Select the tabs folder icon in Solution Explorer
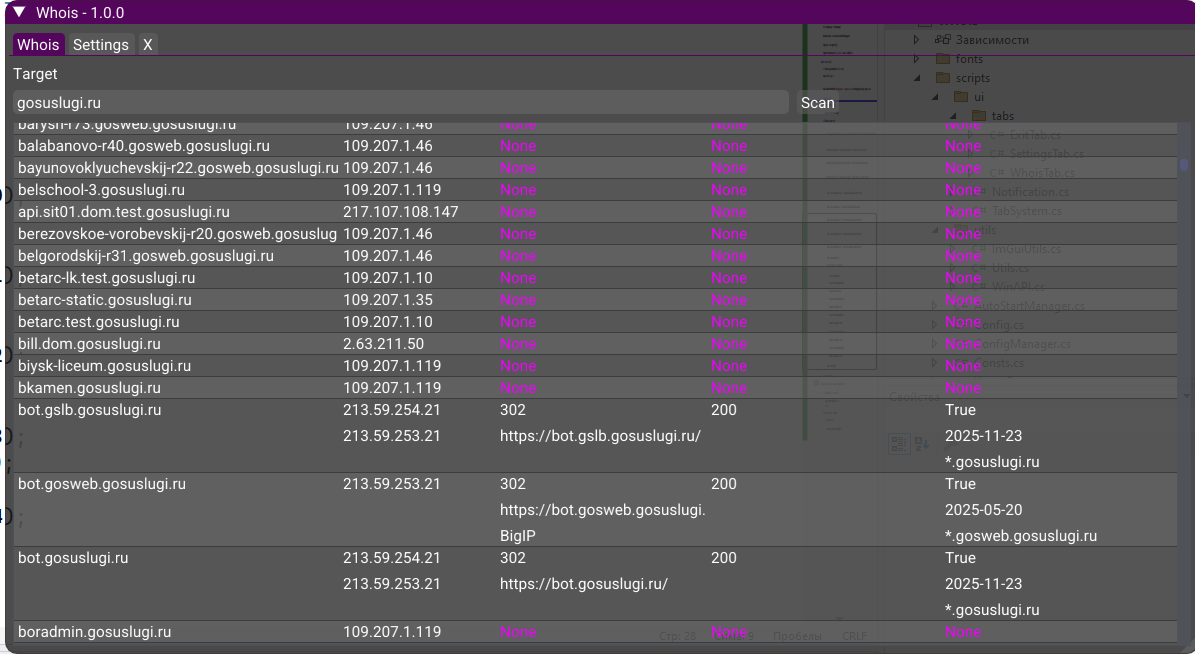Image resolution: width=1195 pixels, height=654 pixels. [979, 116]
